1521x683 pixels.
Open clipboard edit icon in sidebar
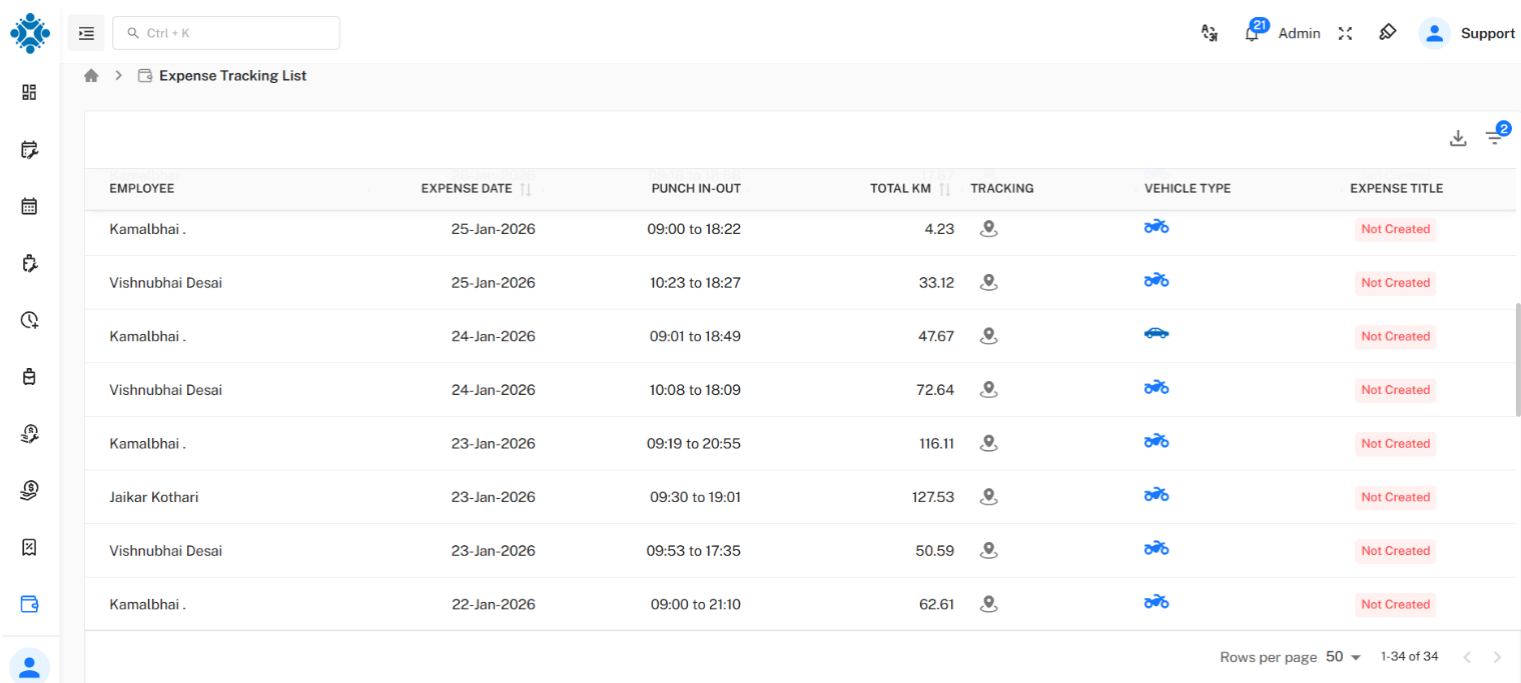[29, 263]
